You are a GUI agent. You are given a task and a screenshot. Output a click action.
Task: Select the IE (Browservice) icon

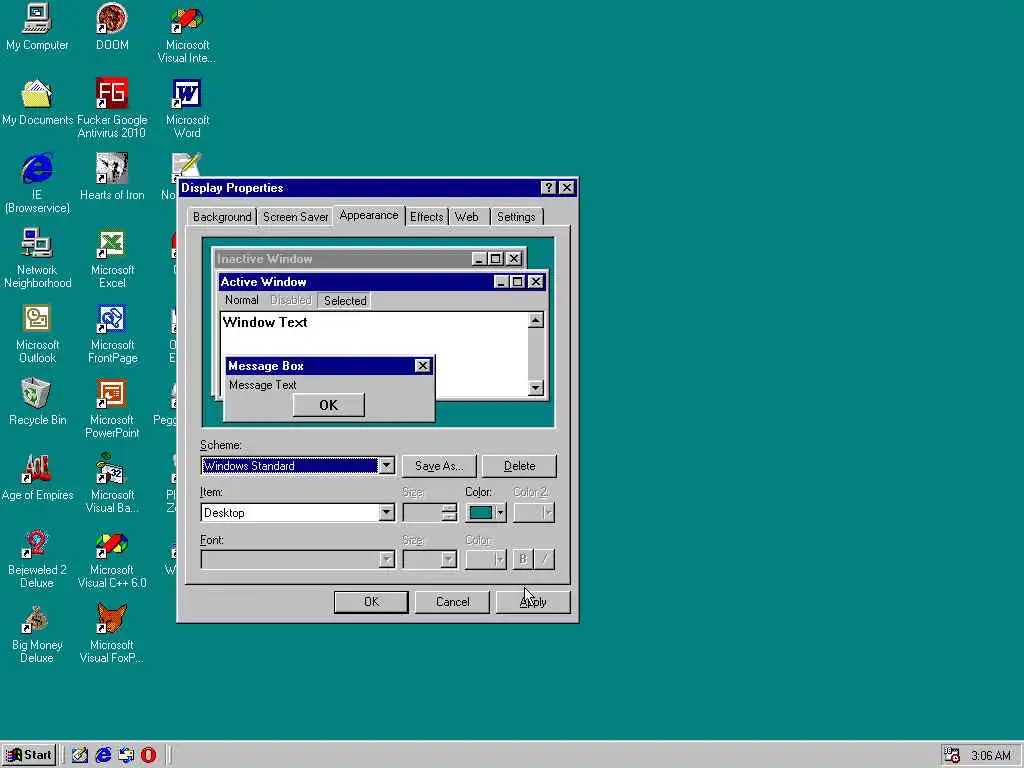coord(37,184)
